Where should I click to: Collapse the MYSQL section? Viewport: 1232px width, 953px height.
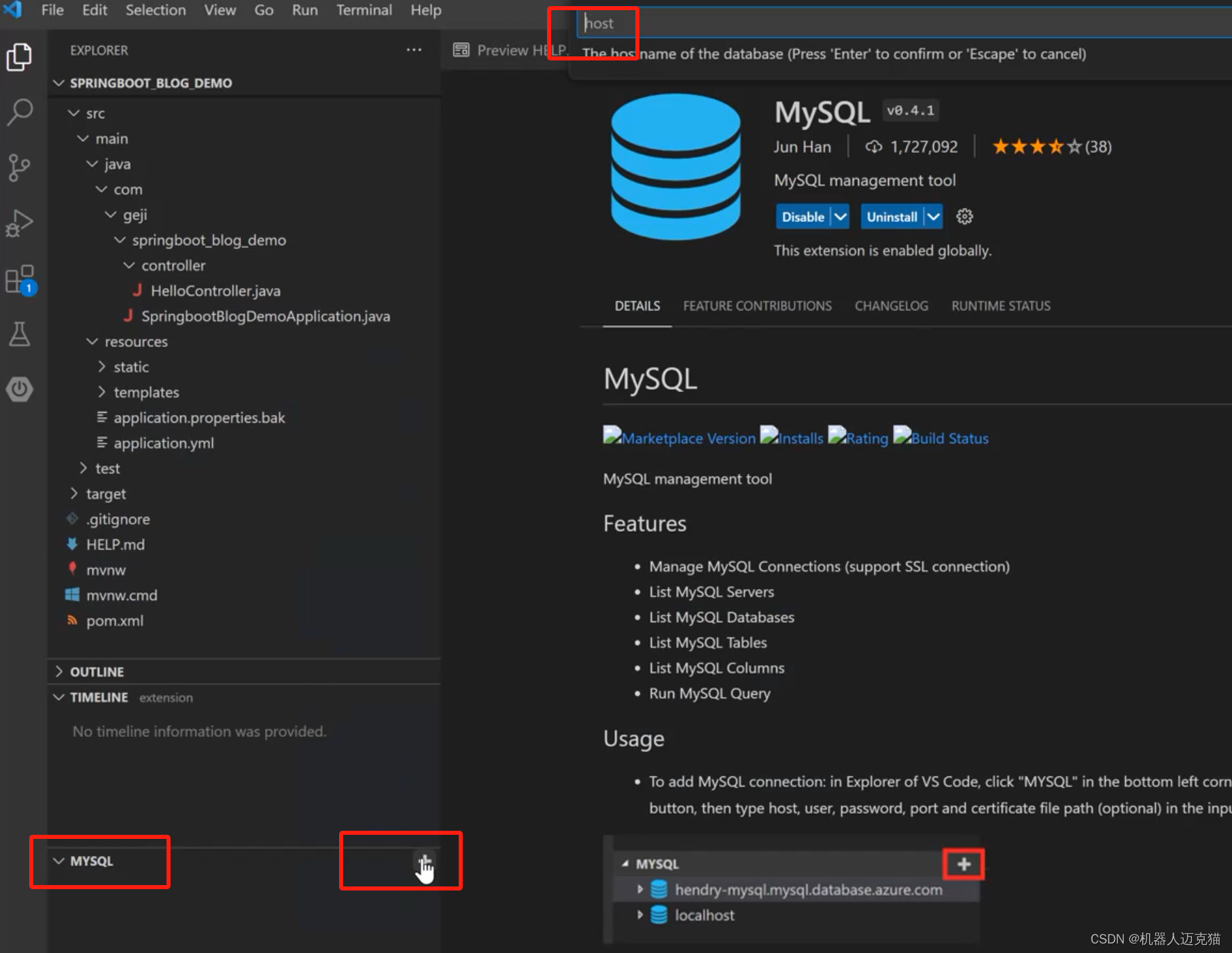pyautogui.click(x=59, y=861)
